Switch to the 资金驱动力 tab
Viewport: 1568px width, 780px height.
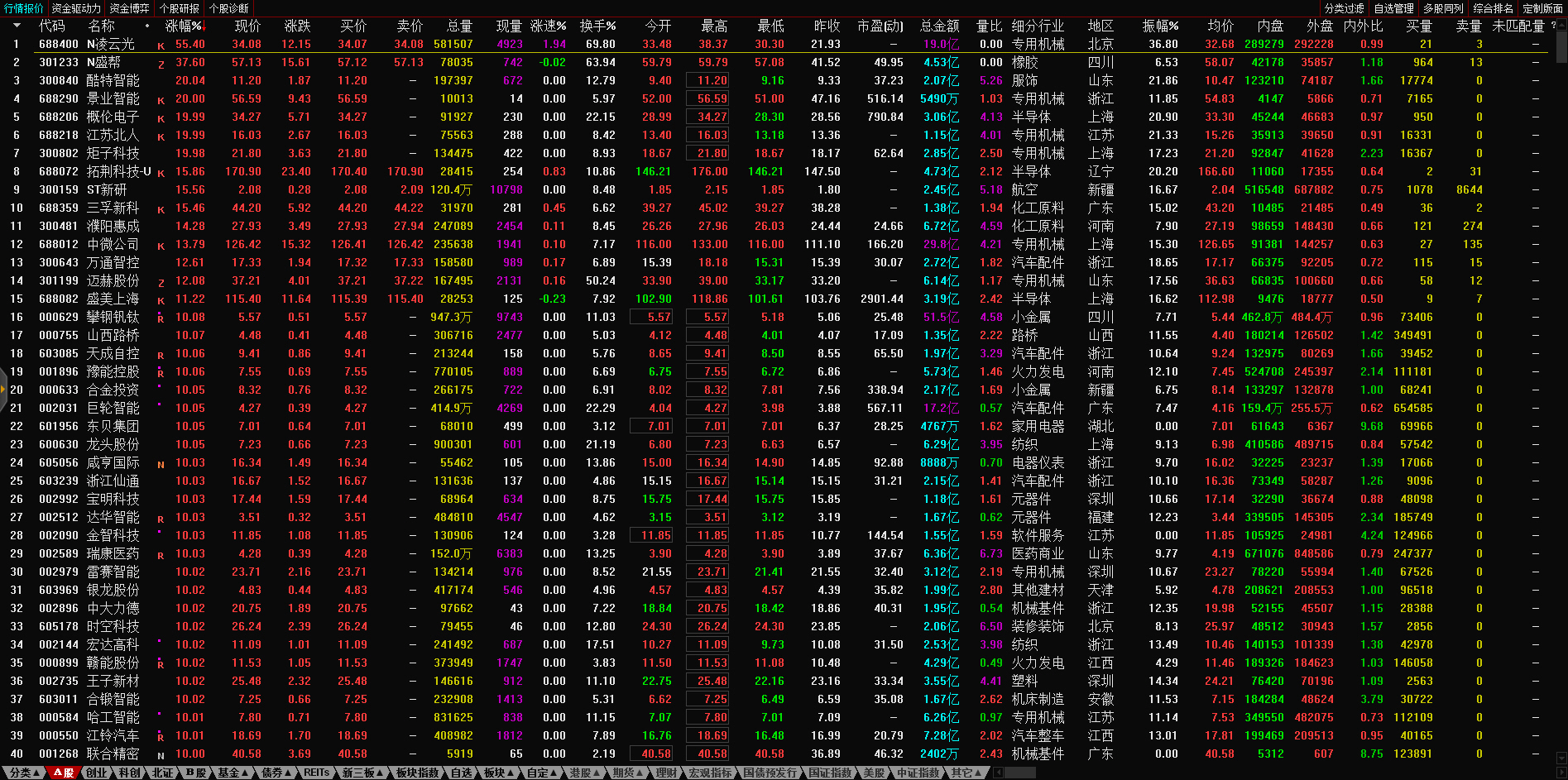click(76, 8)
